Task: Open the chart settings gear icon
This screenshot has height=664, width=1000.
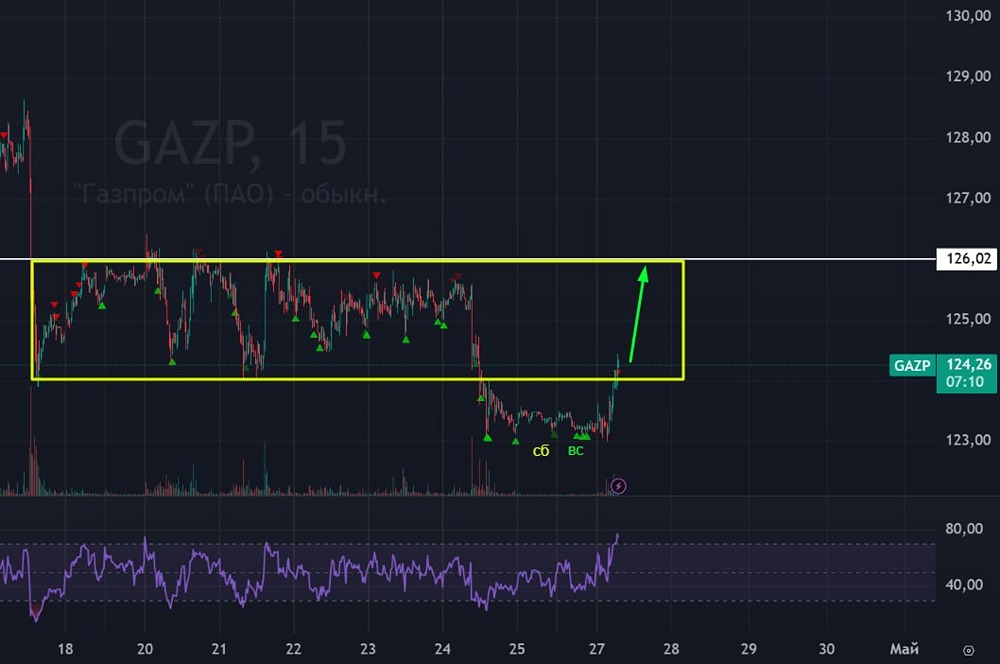Action: 968,651
